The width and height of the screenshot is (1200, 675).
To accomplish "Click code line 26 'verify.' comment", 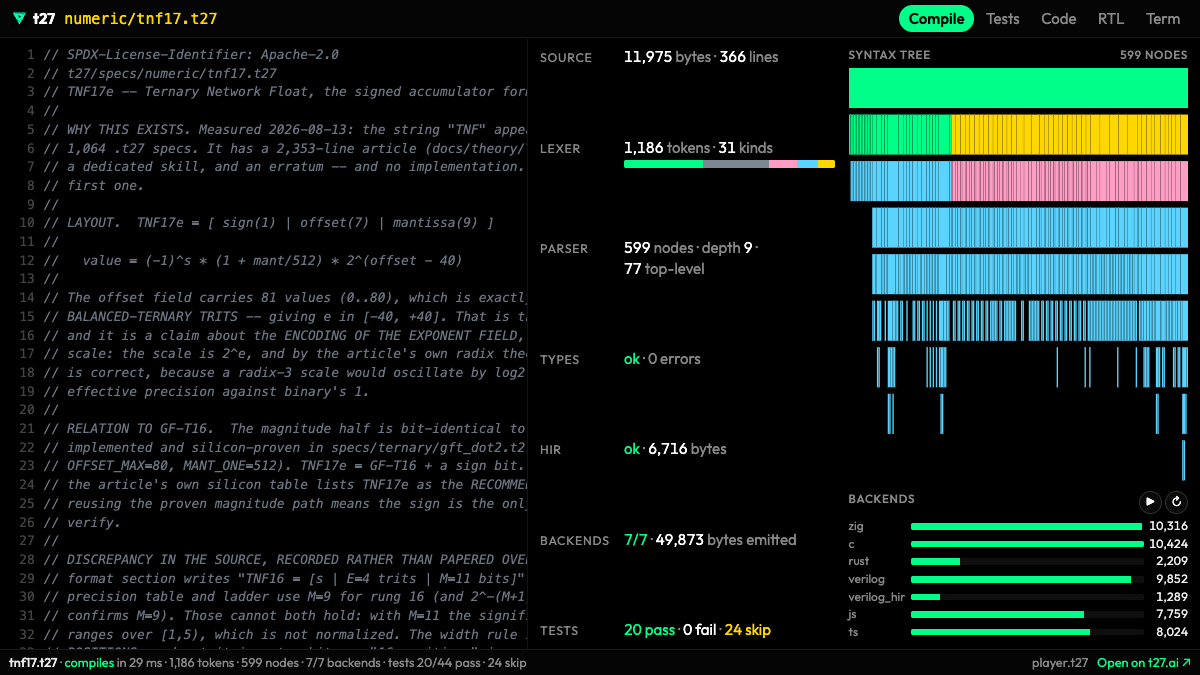I will click(x=82, y=522).
